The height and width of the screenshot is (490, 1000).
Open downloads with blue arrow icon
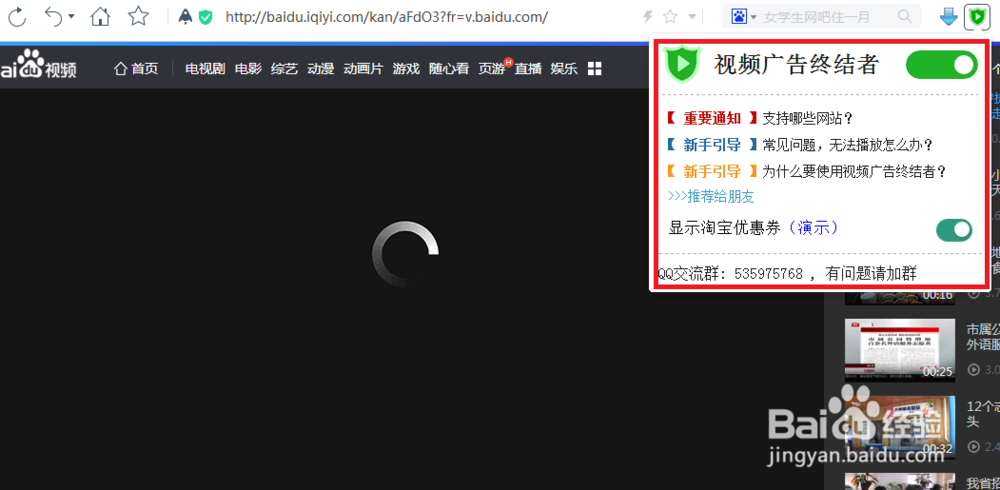tap(949, 17)
